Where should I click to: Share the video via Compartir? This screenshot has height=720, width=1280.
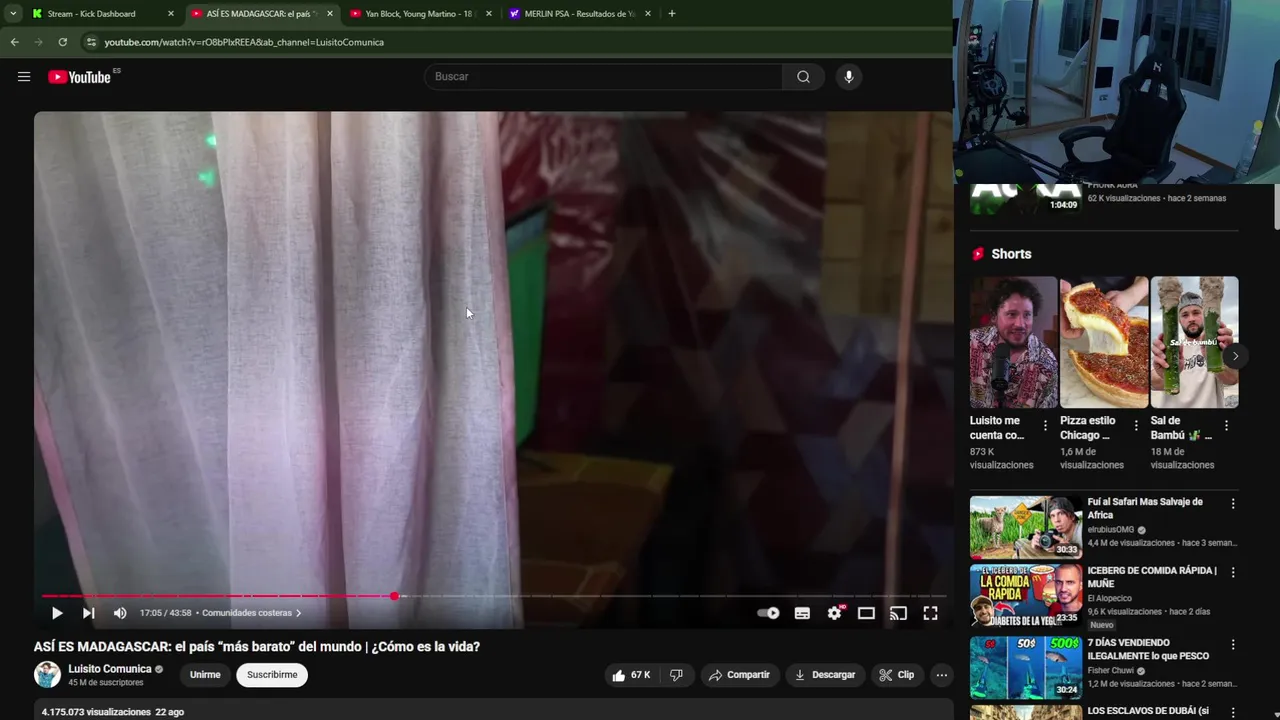(x=739, y=675)
